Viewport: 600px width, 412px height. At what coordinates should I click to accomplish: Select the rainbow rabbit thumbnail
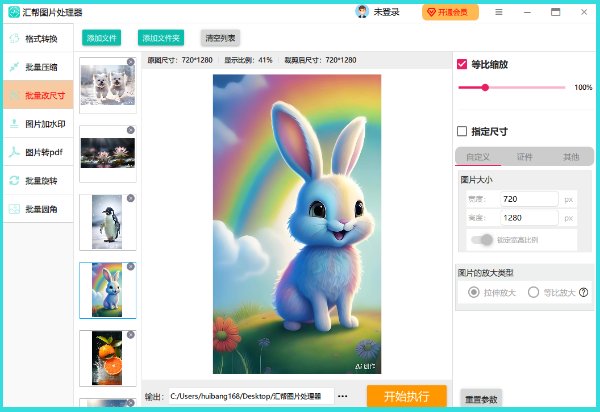(x=108, y=290)
